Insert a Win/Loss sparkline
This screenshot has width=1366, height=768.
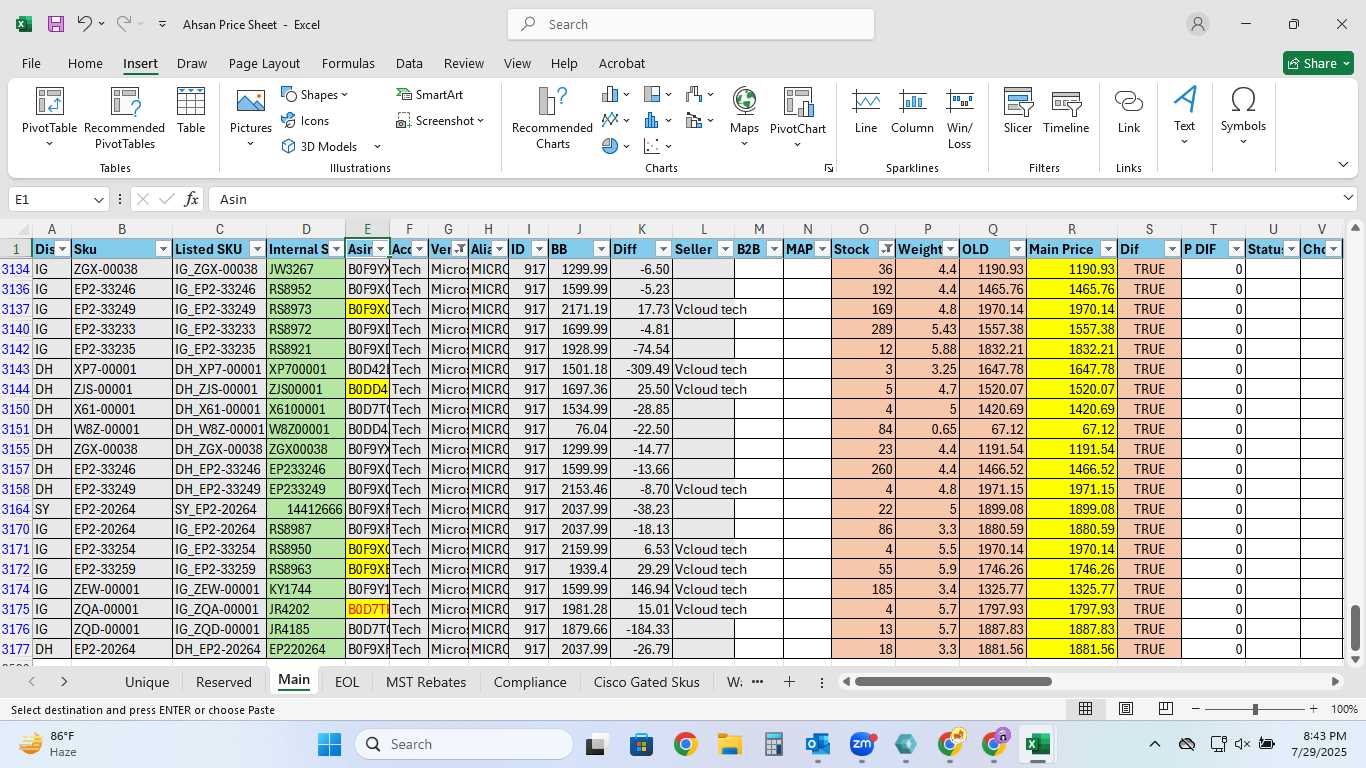(x=960, y=117)
